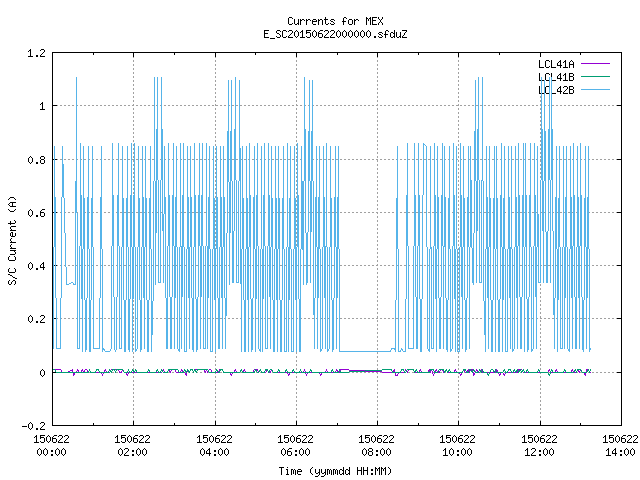
Task: Click the green LCL41B legend line sample
Action: point(595,76)
